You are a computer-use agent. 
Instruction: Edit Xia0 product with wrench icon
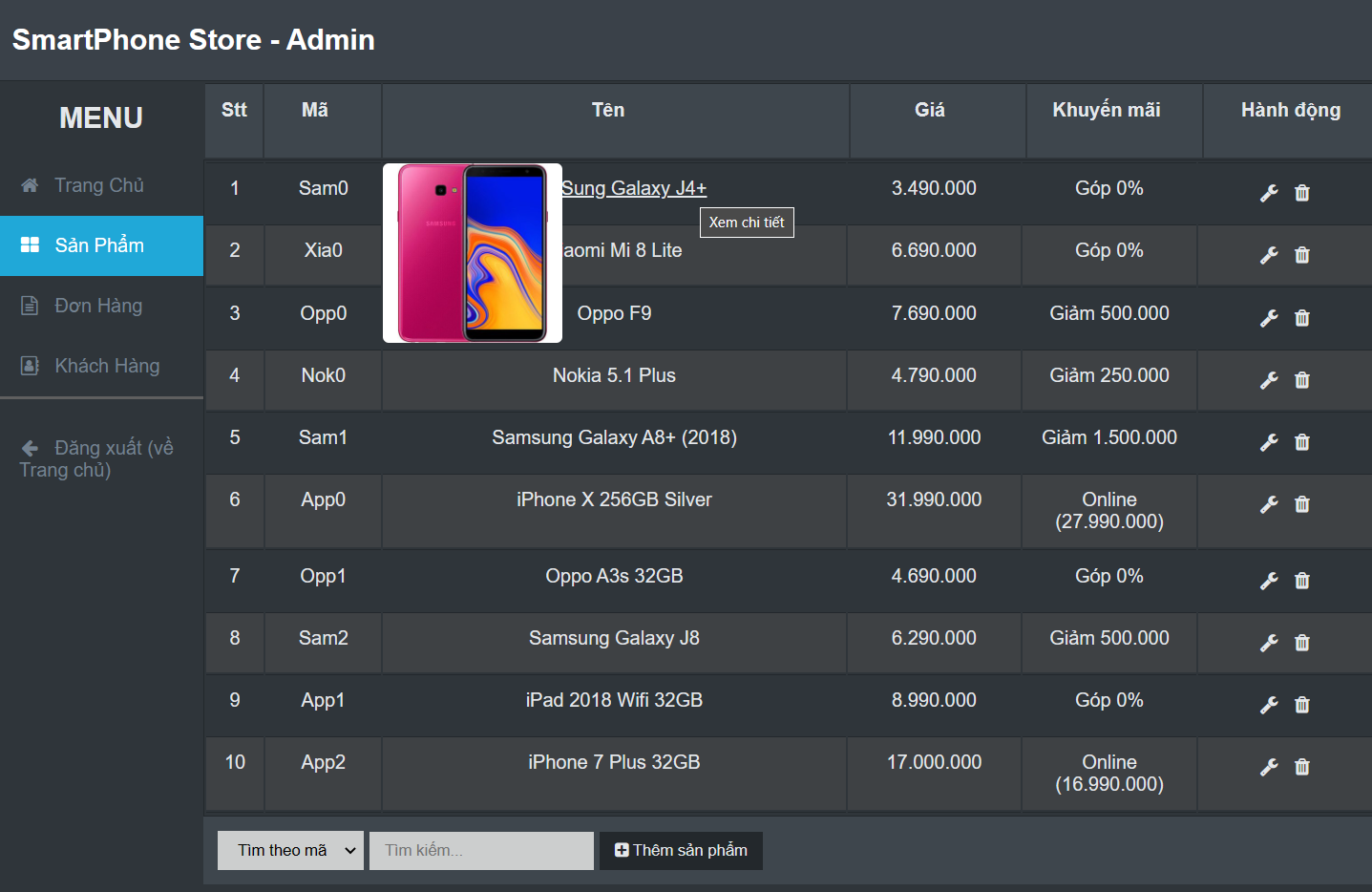point(1269,255)
